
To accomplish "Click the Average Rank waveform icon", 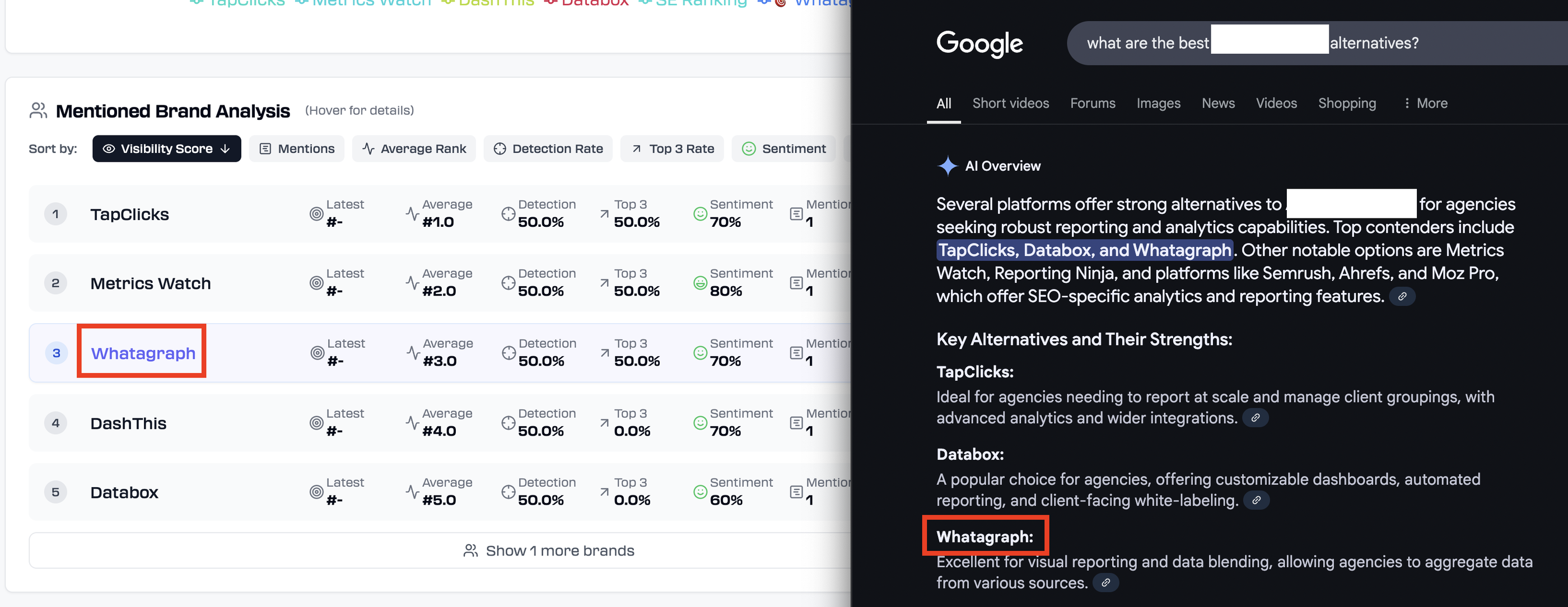I will pyautogui.click(x=369, y=148).
